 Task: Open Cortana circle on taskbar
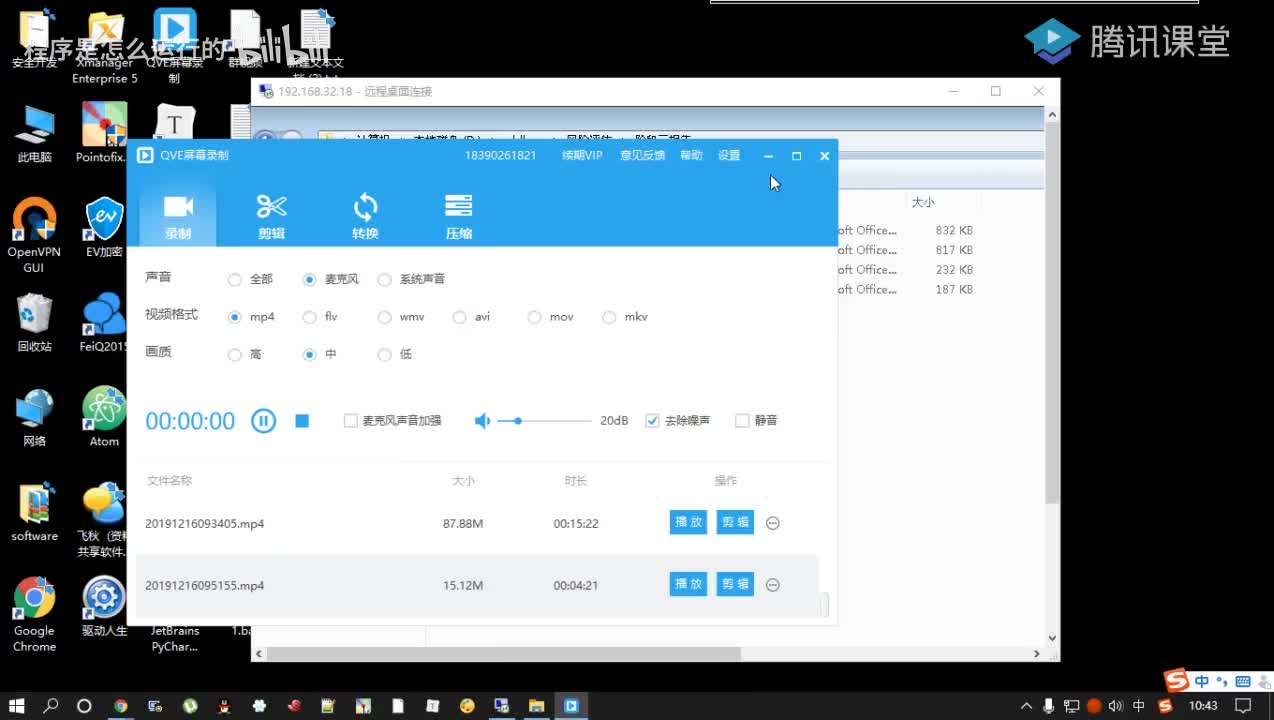pyautogui.click(x=84, y=706)
